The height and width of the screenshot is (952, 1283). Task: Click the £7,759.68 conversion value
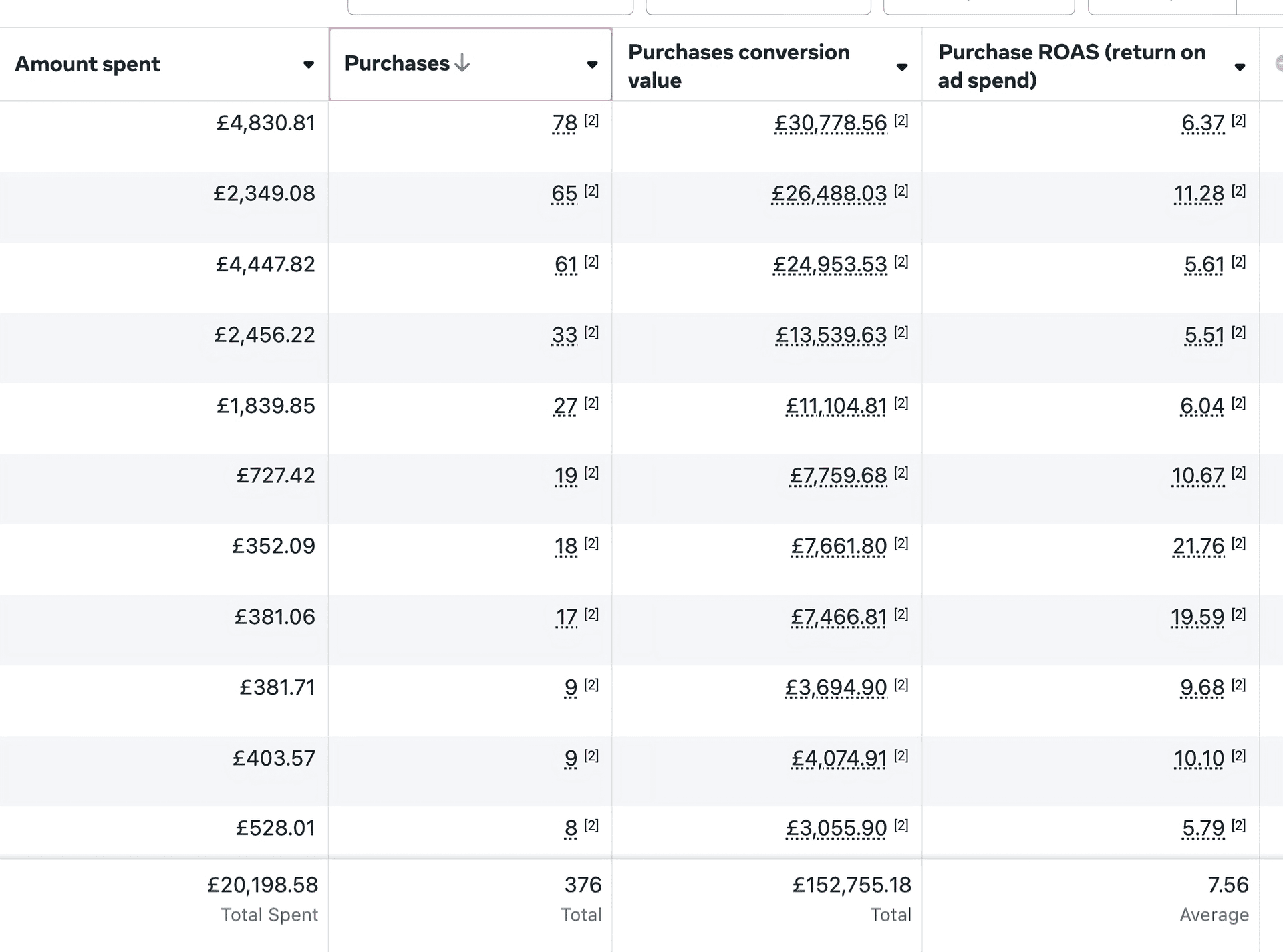coord(838,476)
